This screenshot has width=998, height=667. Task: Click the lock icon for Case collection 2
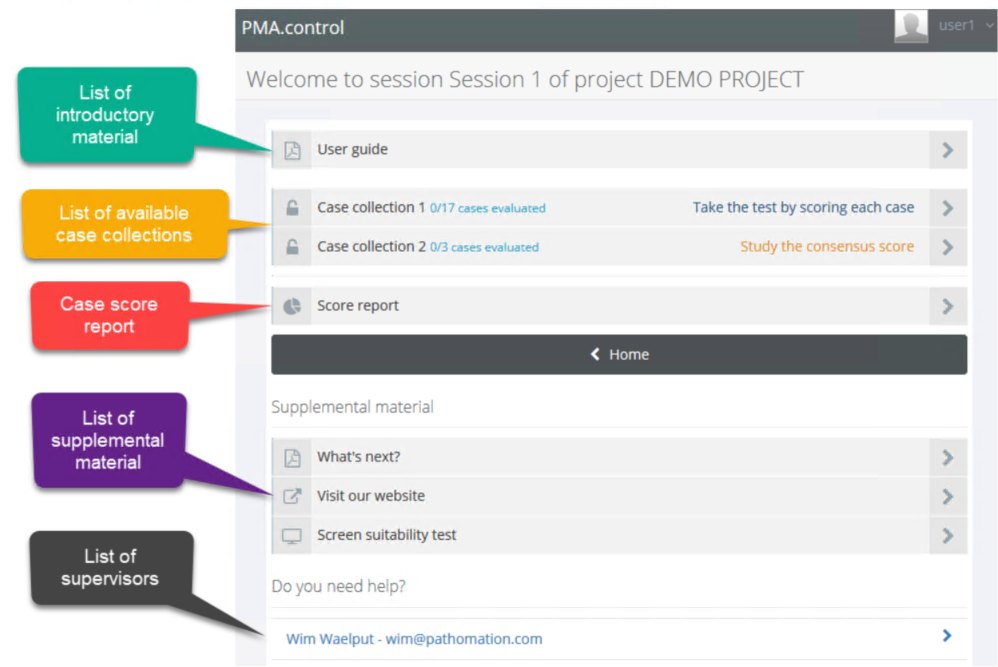point(292,248)
